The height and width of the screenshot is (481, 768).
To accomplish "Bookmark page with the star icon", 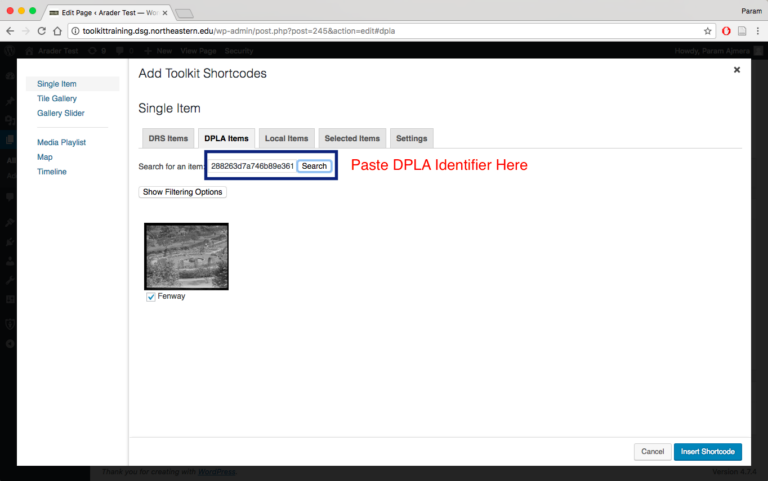I will pyautogui.click(x=707, y=31).
